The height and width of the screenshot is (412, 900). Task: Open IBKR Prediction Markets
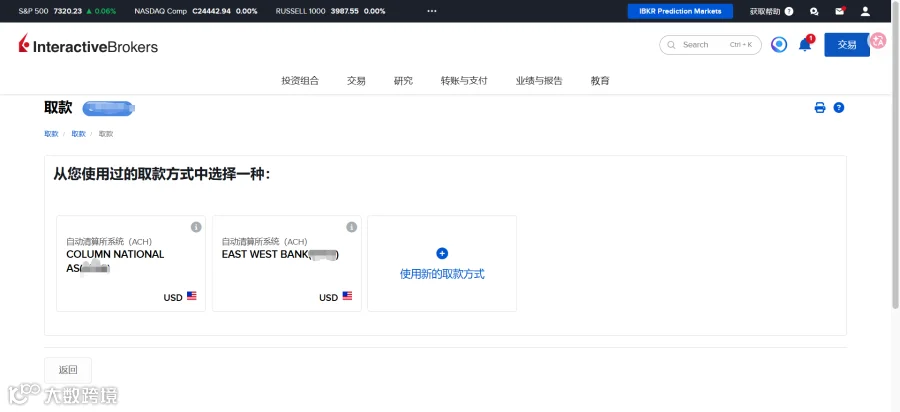click(x=680, y=11)
